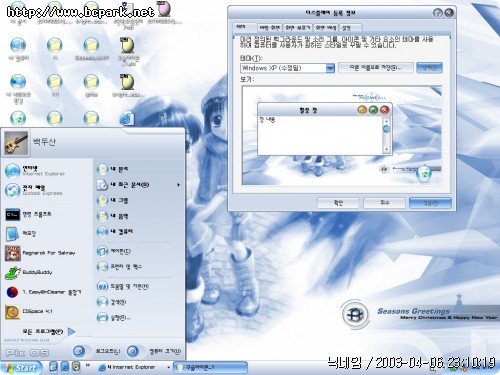This screenshot has width=500, height=375.
Task: Switch to the Desktop tab
Action: tap(270, 28)
